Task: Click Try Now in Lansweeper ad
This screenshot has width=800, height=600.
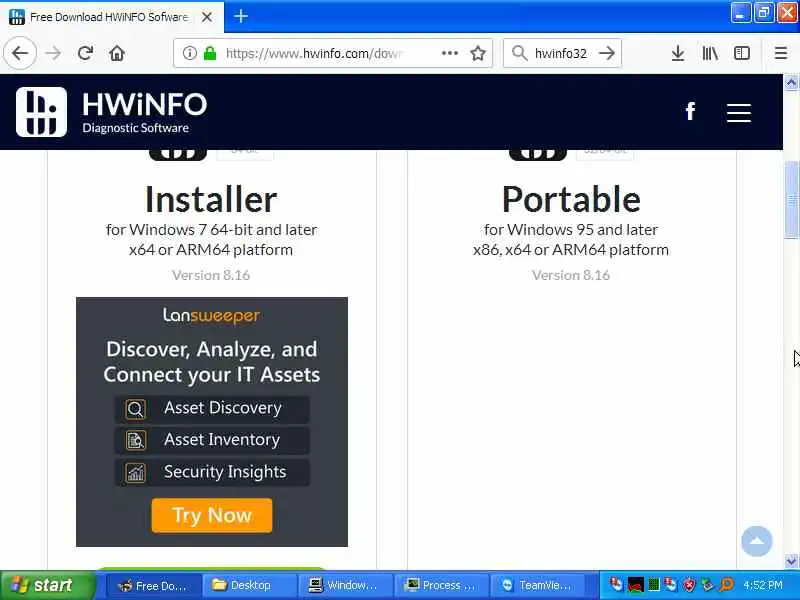Action: (x=212, y=515)
